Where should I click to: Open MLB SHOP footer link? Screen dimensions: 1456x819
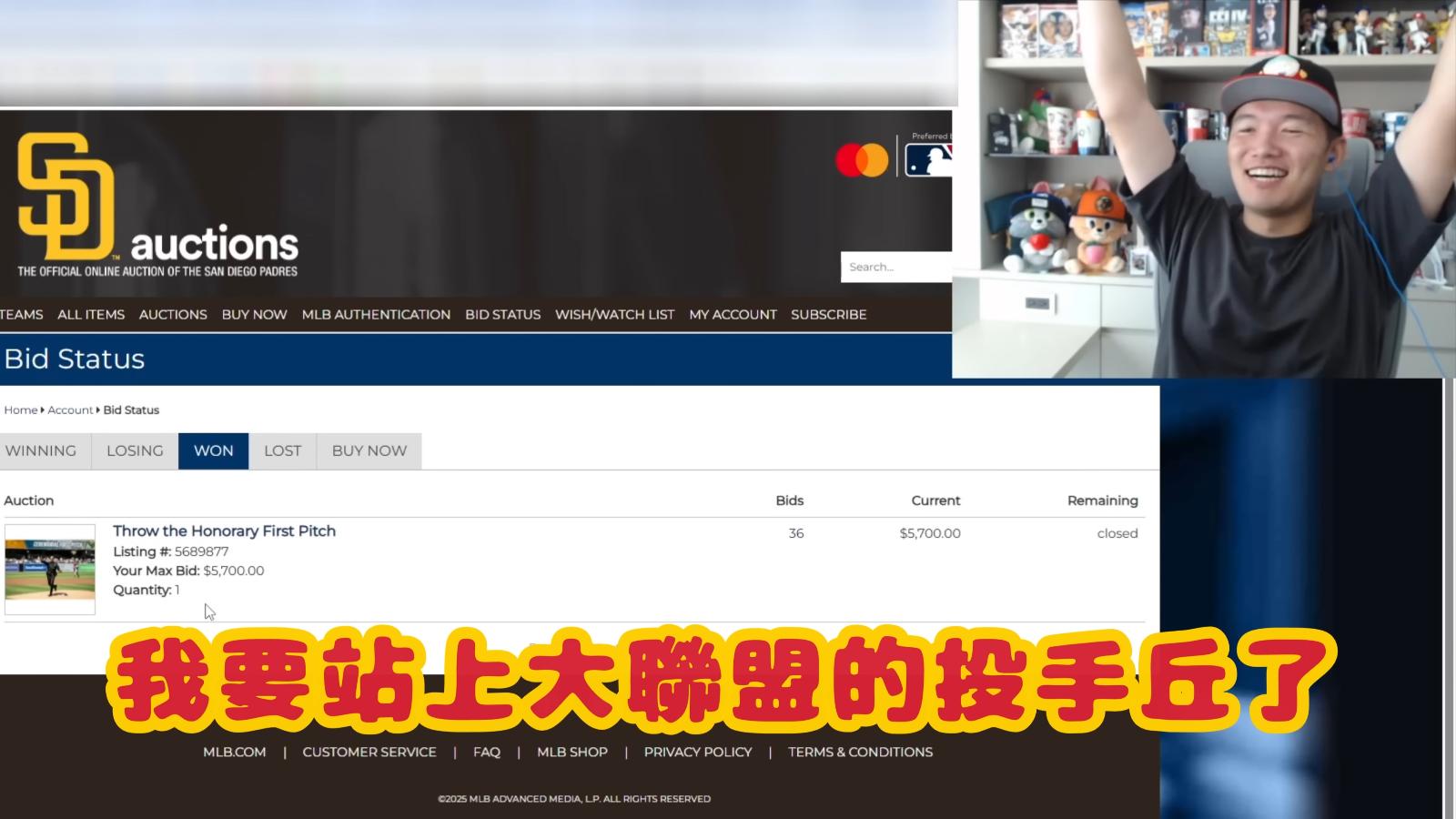[572, 752]
